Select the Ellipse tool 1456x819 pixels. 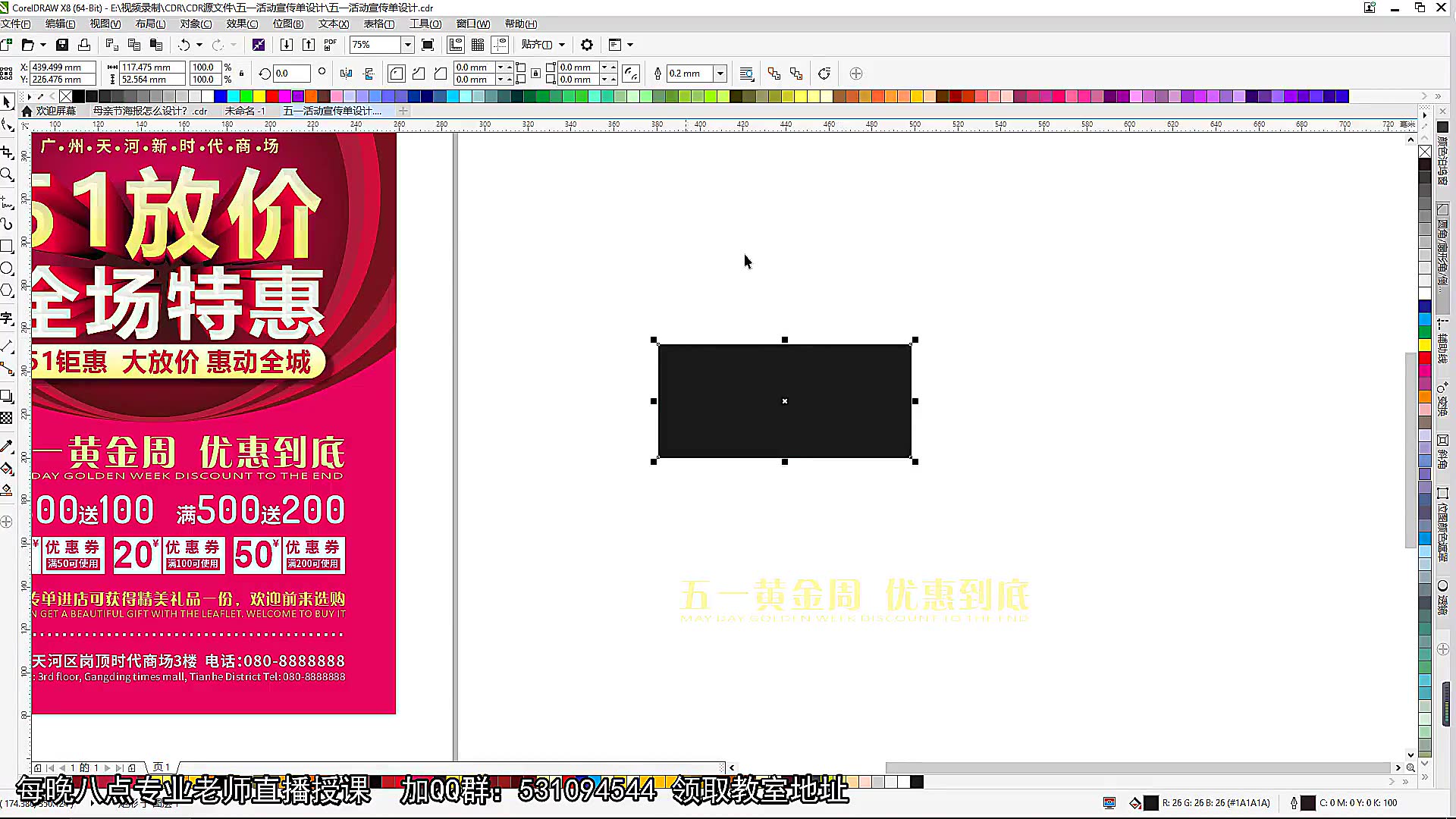(x=7, y=268)
